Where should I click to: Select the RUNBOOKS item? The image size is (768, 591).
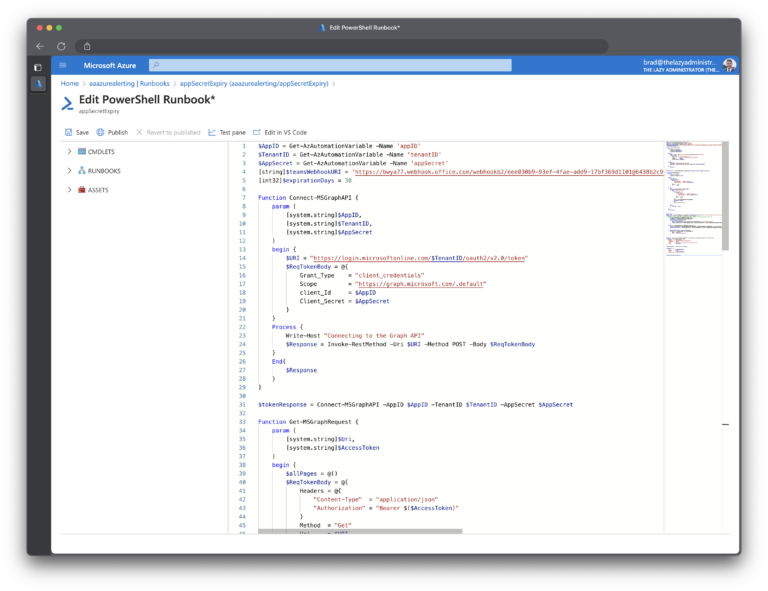(x=99, y=171)
